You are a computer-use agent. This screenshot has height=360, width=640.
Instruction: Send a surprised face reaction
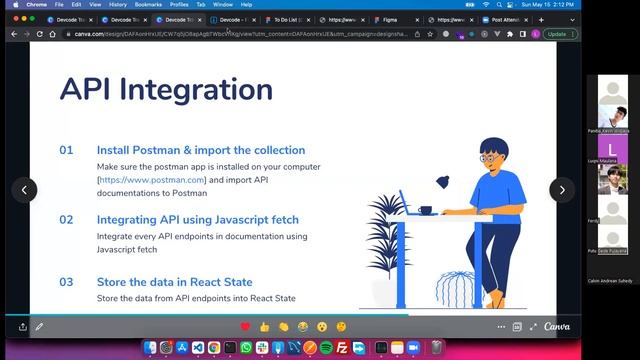pos(322,327)
